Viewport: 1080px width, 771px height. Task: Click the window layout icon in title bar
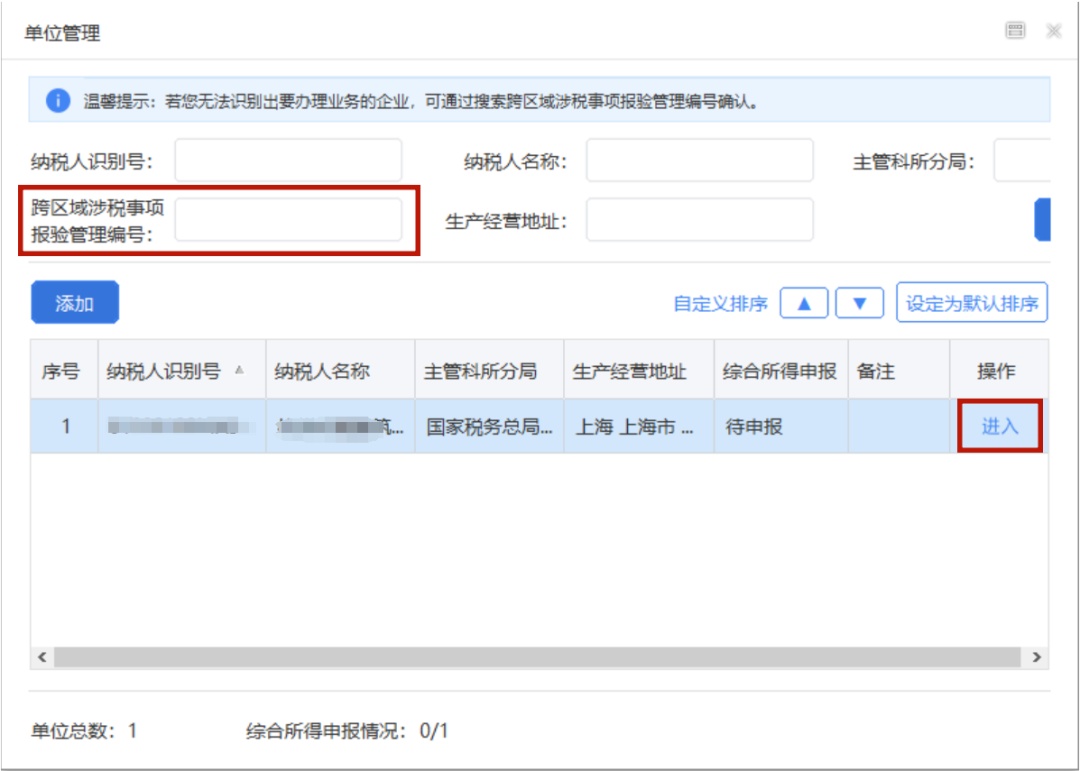1015,30
